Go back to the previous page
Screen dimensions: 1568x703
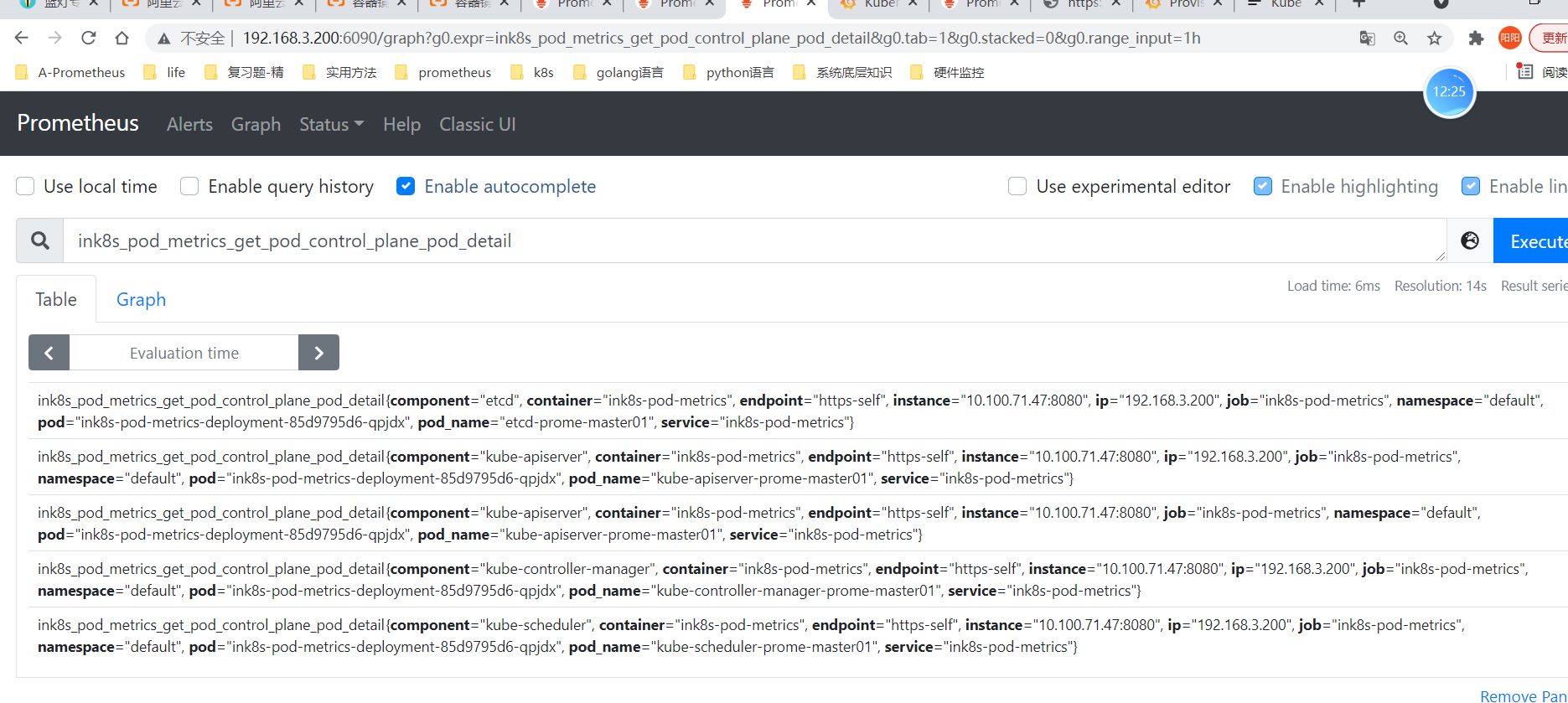click(x=22, y=38)
